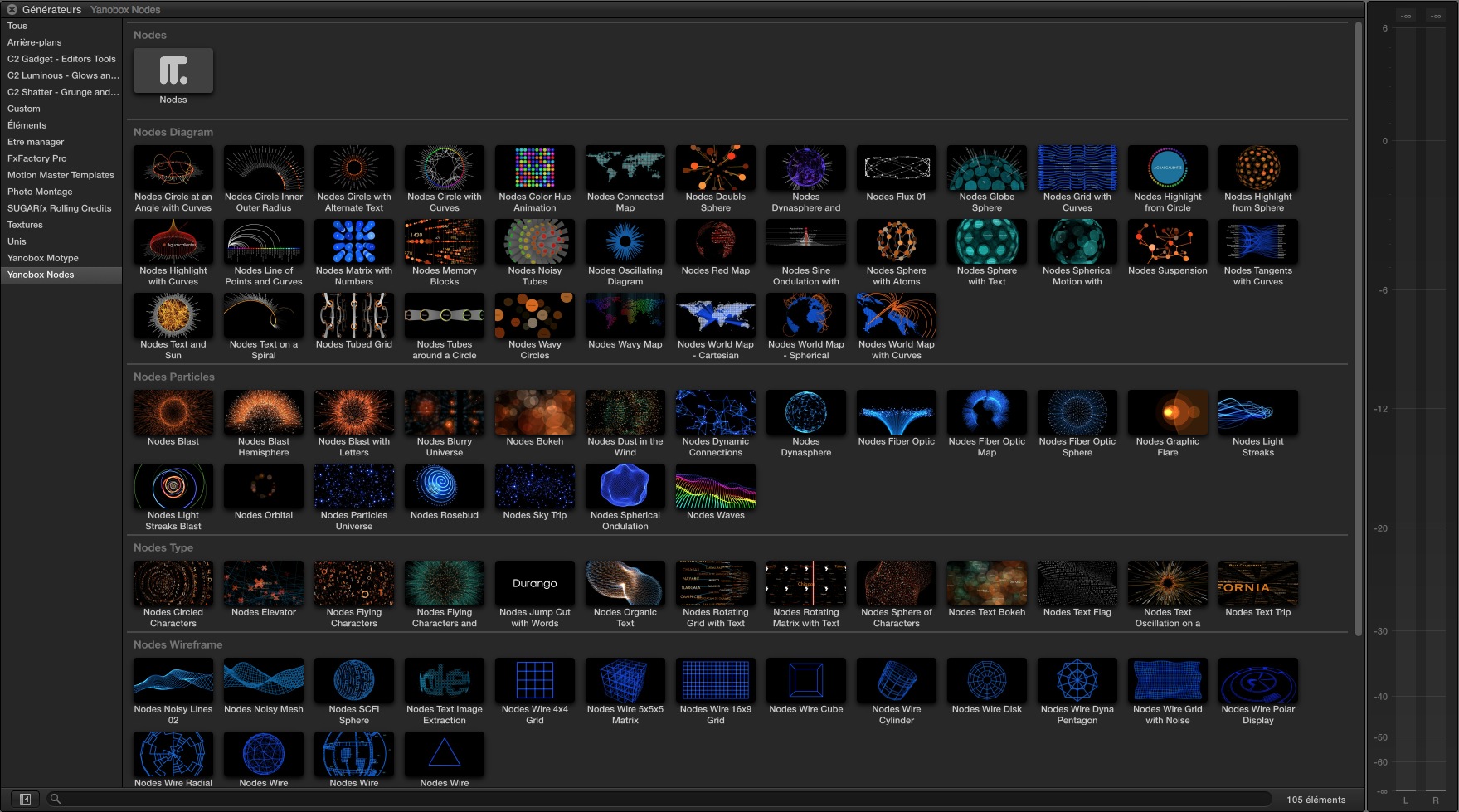Select the Photo Montage category
Image resolution: width=1459 pixels, height=812 pixels.
[39, 192]
